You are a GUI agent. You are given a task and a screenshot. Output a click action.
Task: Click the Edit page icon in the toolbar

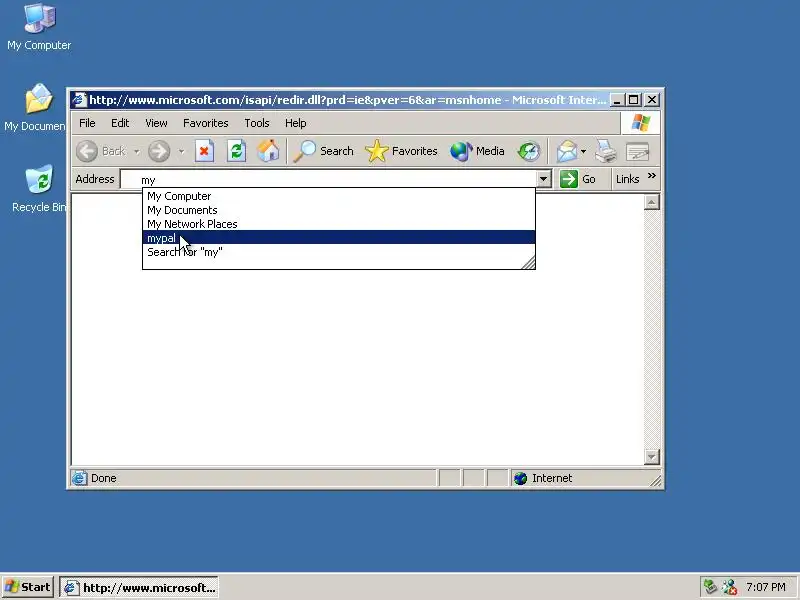coord(637,152)
